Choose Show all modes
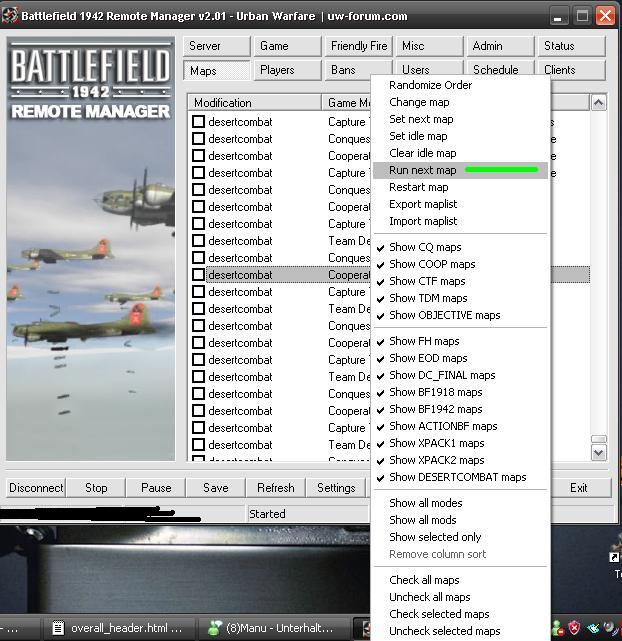Image resolution: width=622 pixels, height=641 pixels. (x=460, y=503)
